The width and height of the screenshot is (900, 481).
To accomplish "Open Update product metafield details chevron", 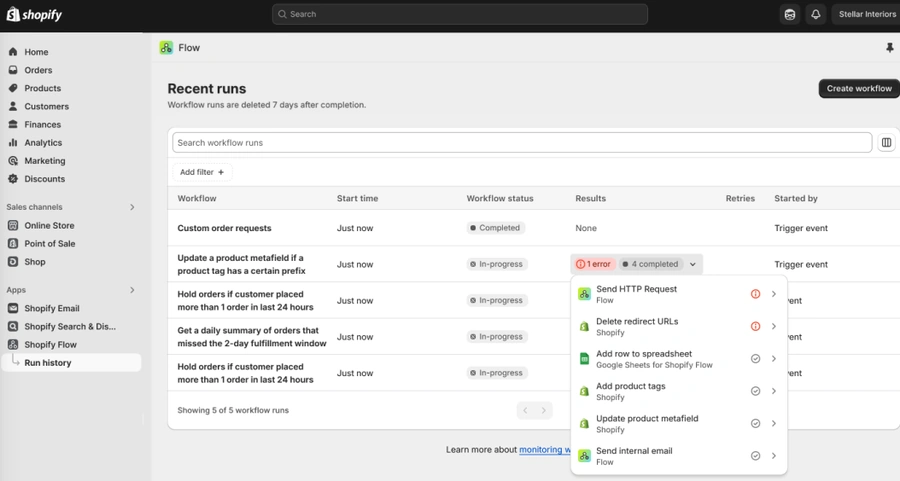I will tap(774, 424).
